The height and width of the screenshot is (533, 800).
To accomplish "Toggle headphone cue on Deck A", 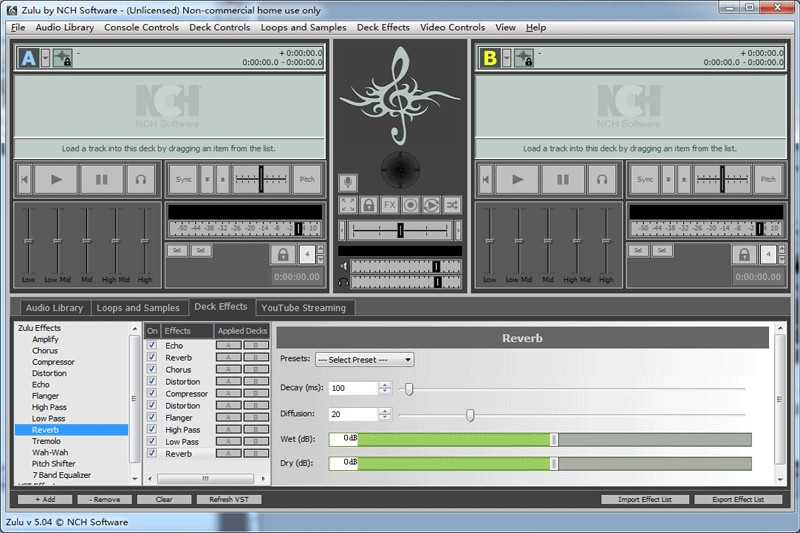I will tap(141, 179).
